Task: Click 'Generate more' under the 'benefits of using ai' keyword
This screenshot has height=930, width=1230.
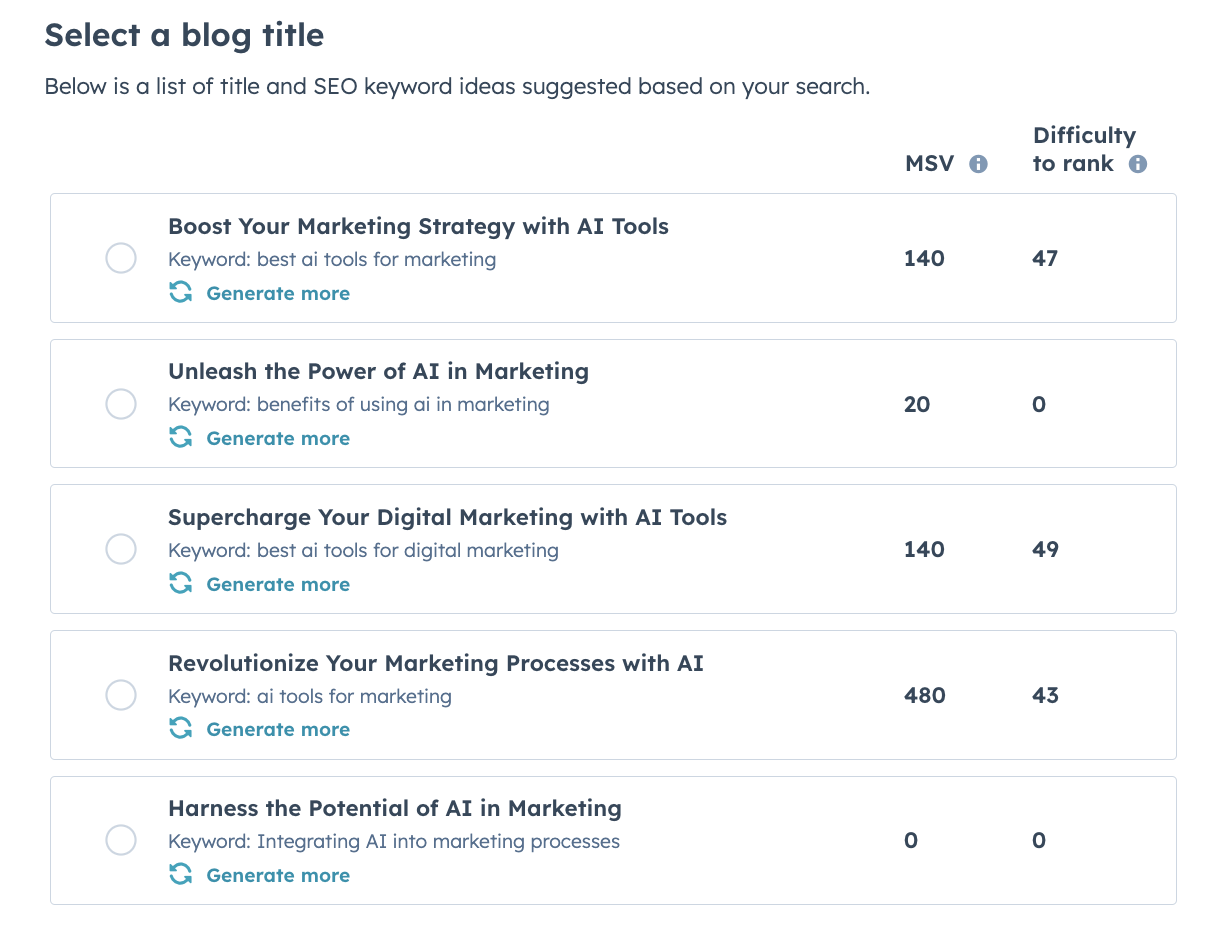Action: pyautogui.click(x=278, y=437)
